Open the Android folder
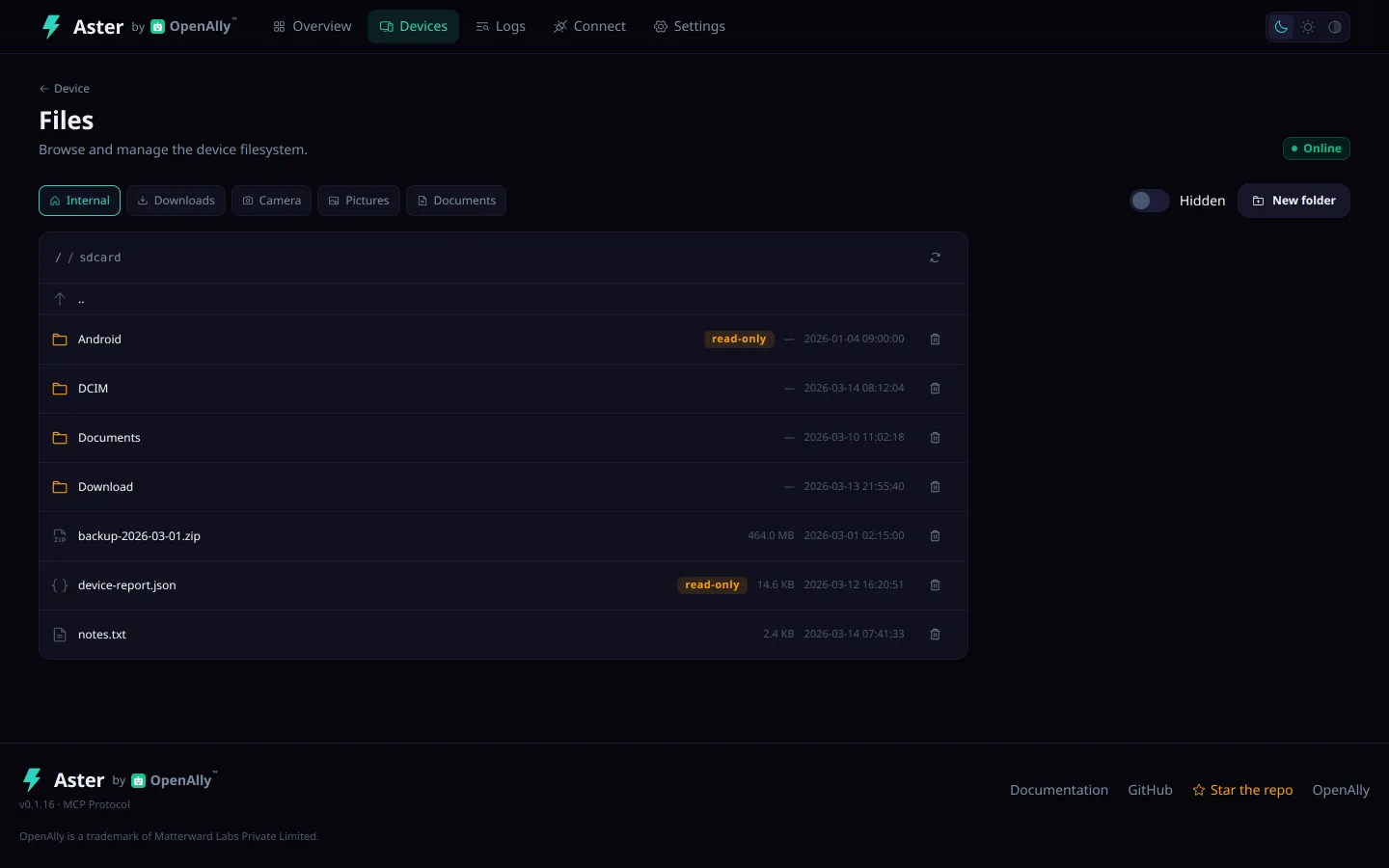1389x868 pixels. coord(99,339)
